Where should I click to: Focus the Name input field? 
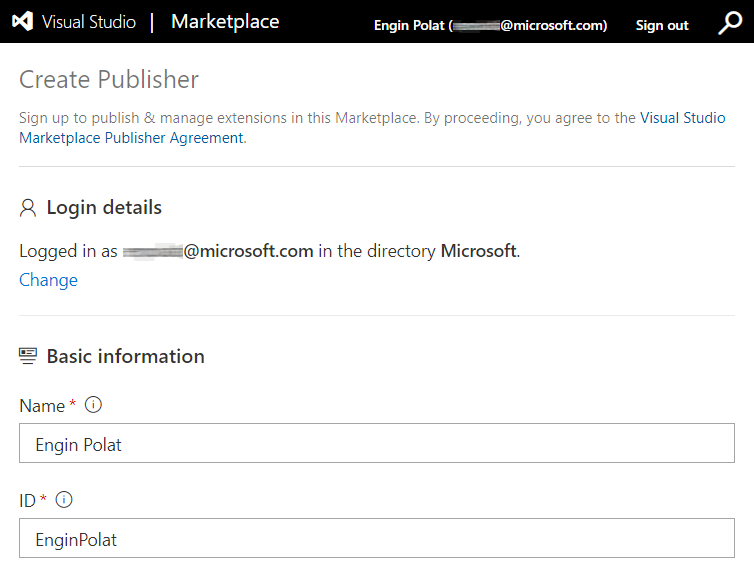tap(377, 443)
